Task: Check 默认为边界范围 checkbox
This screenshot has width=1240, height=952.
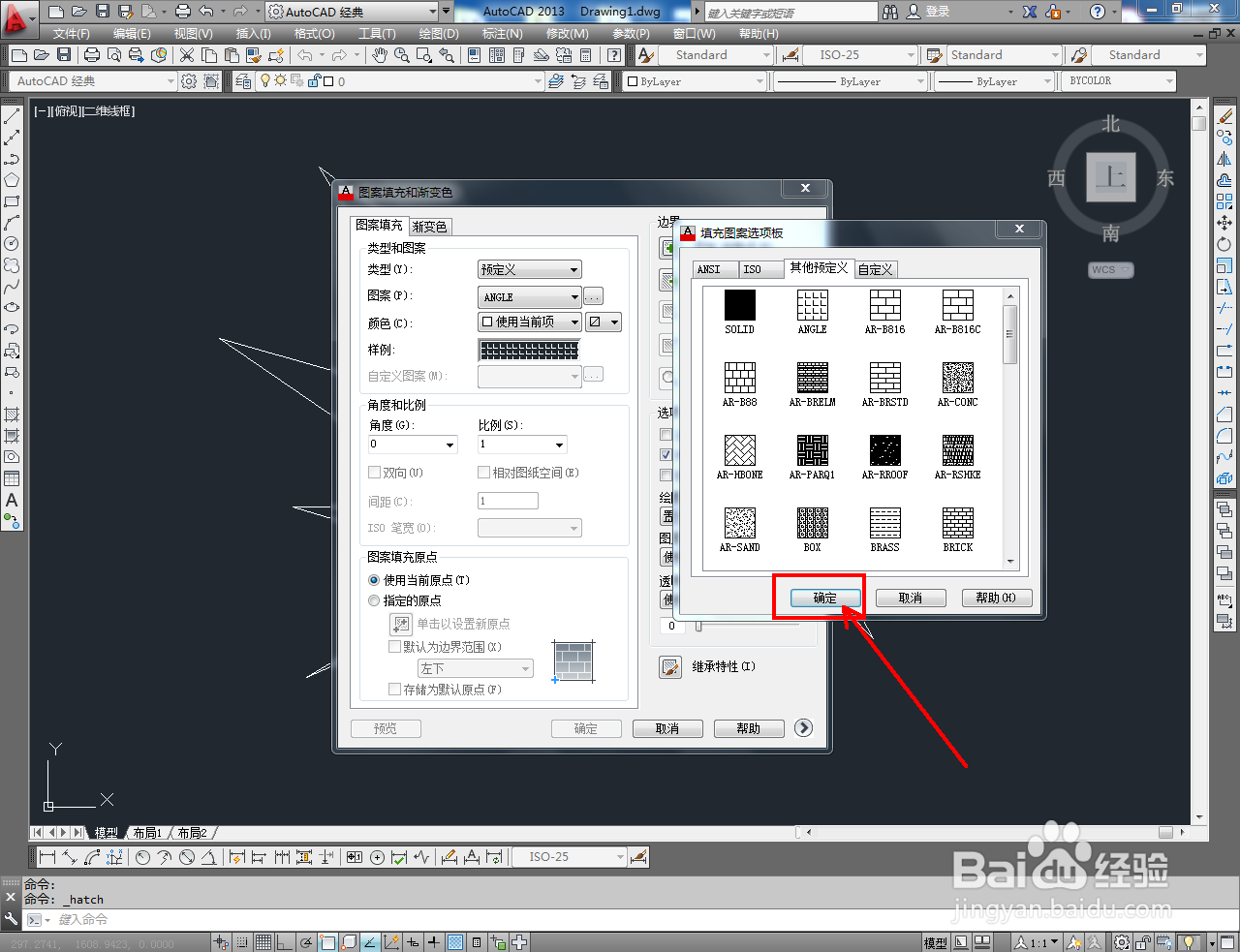Action: 394,647
